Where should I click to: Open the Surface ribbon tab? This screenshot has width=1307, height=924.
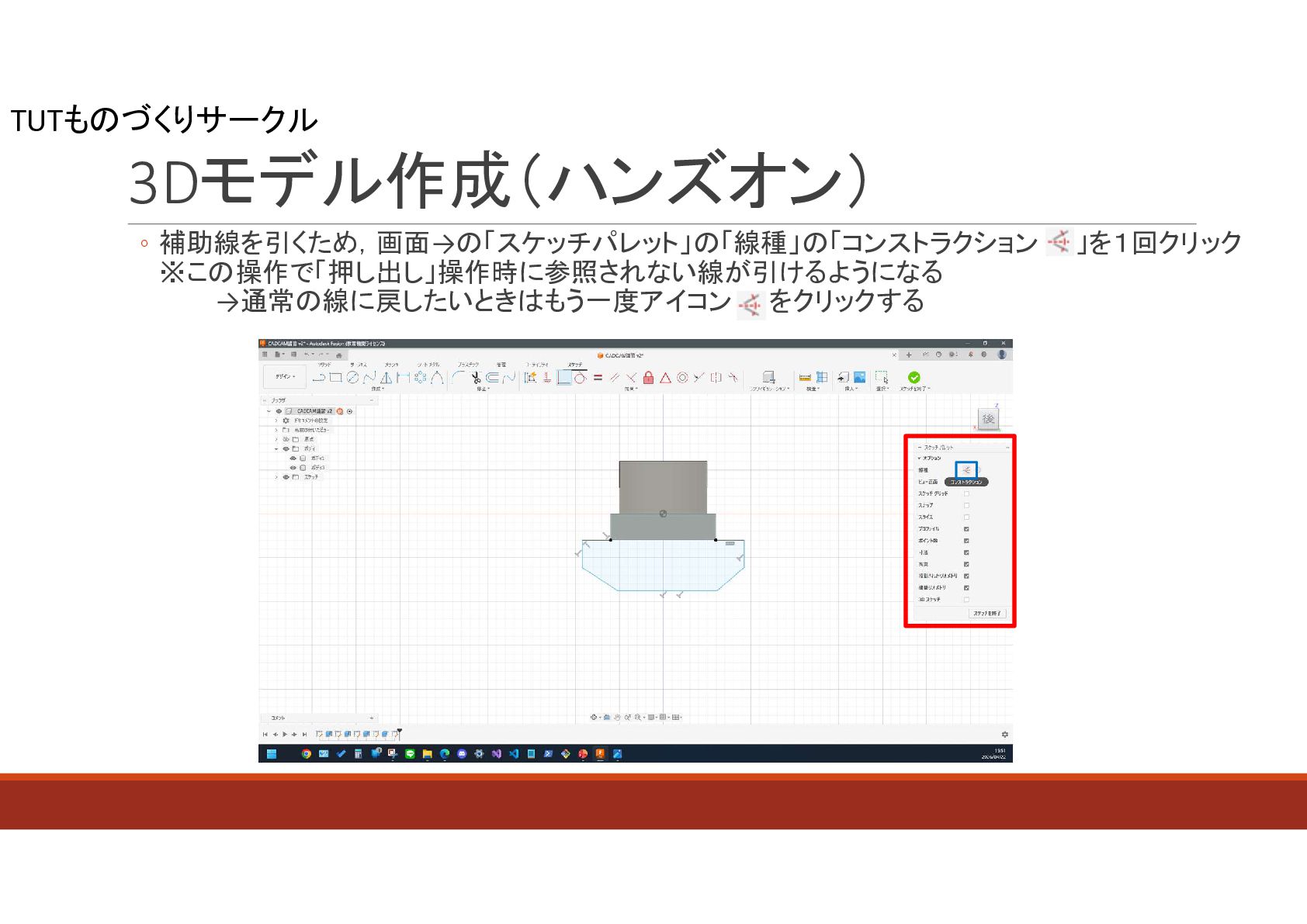click(x=358, y=364)
